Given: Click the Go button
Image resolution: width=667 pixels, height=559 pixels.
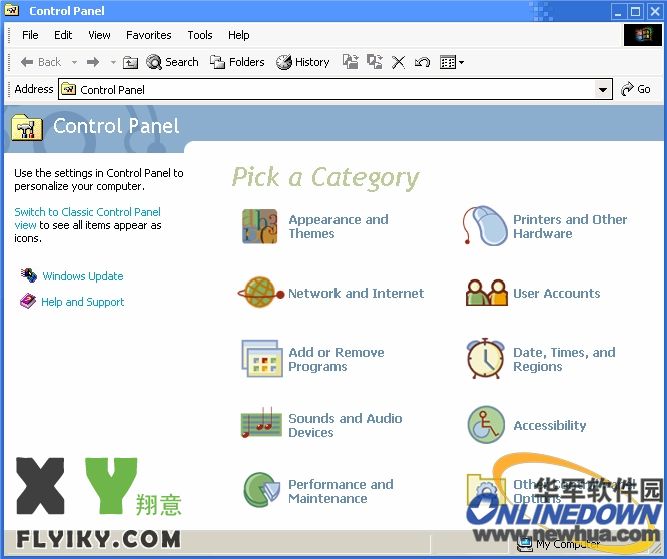Looking at the screenshot, I should [636, 89].
